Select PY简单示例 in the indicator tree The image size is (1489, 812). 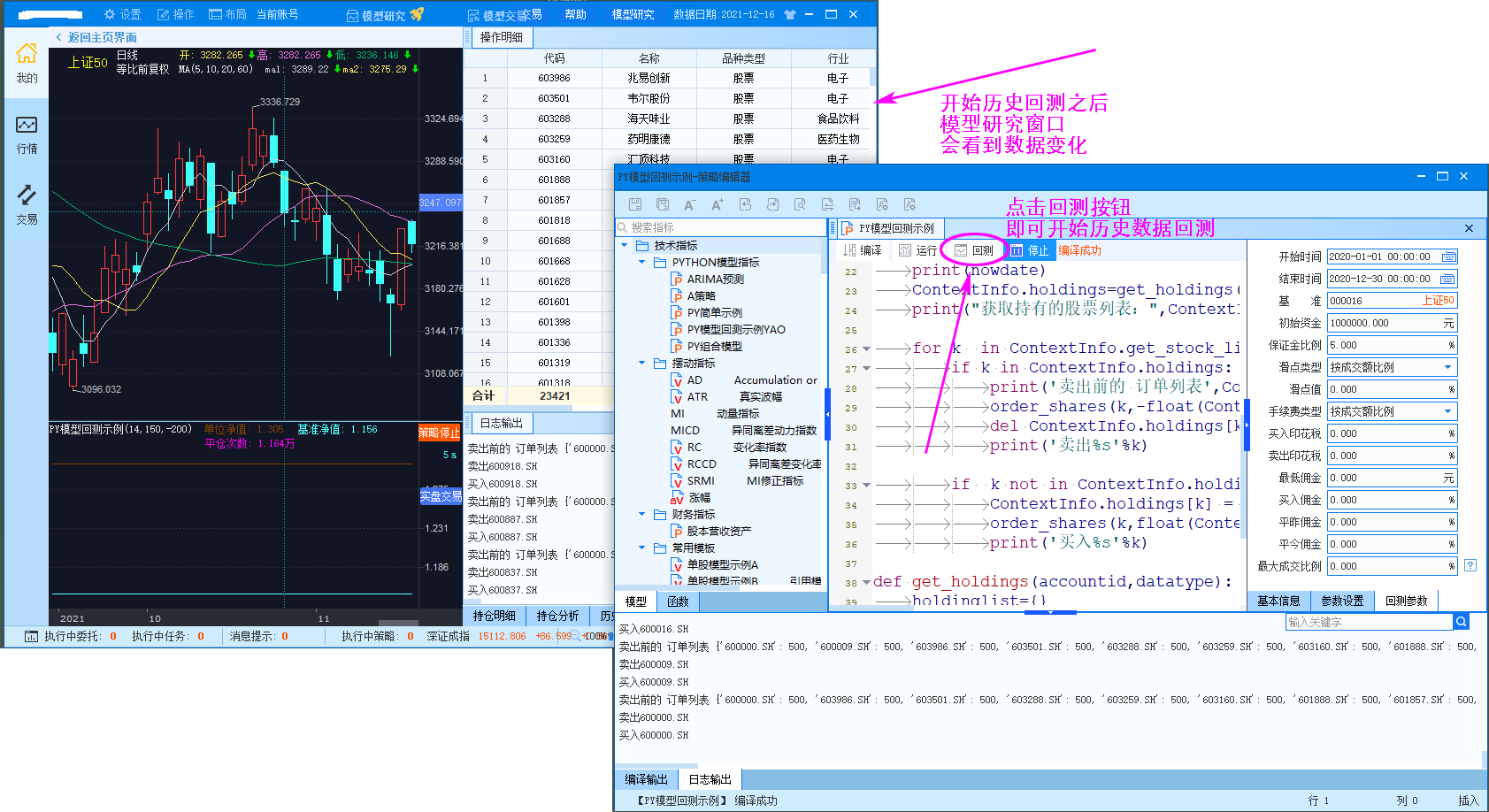point(707,313)
